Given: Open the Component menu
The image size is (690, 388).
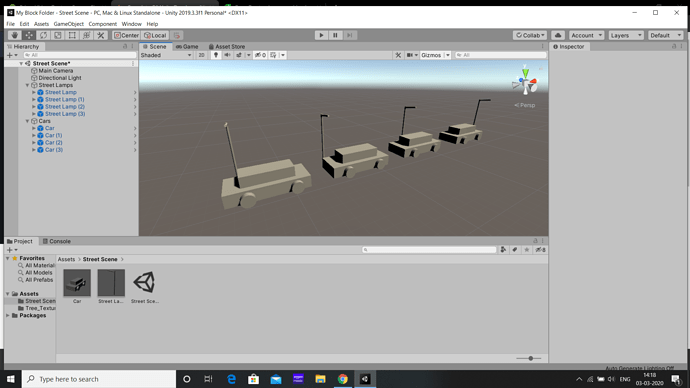Looking at the screenshot, I should pos(103,24).
